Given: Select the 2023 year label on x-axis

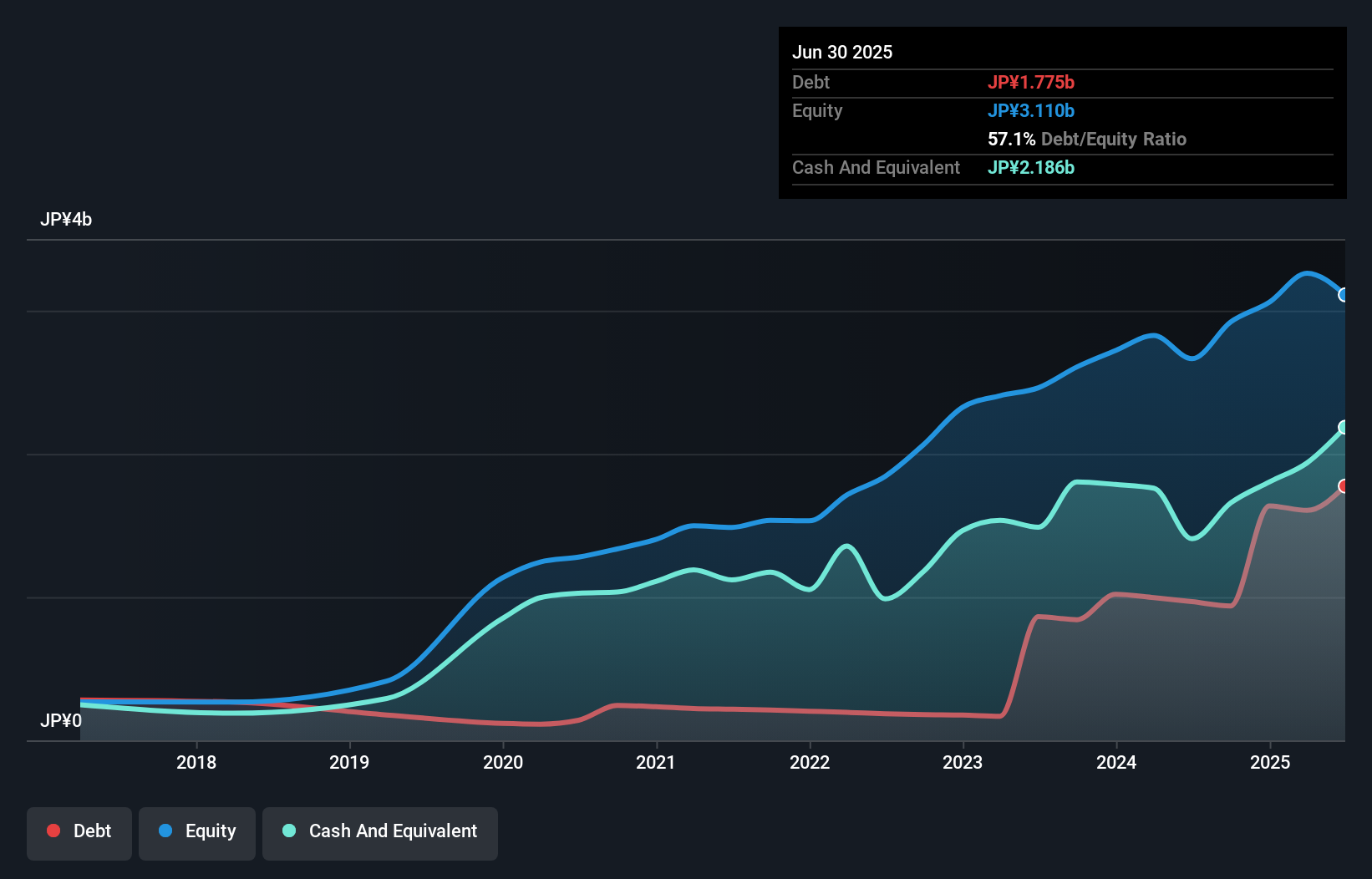Looking at the screenshot, I should pos(963,762).
